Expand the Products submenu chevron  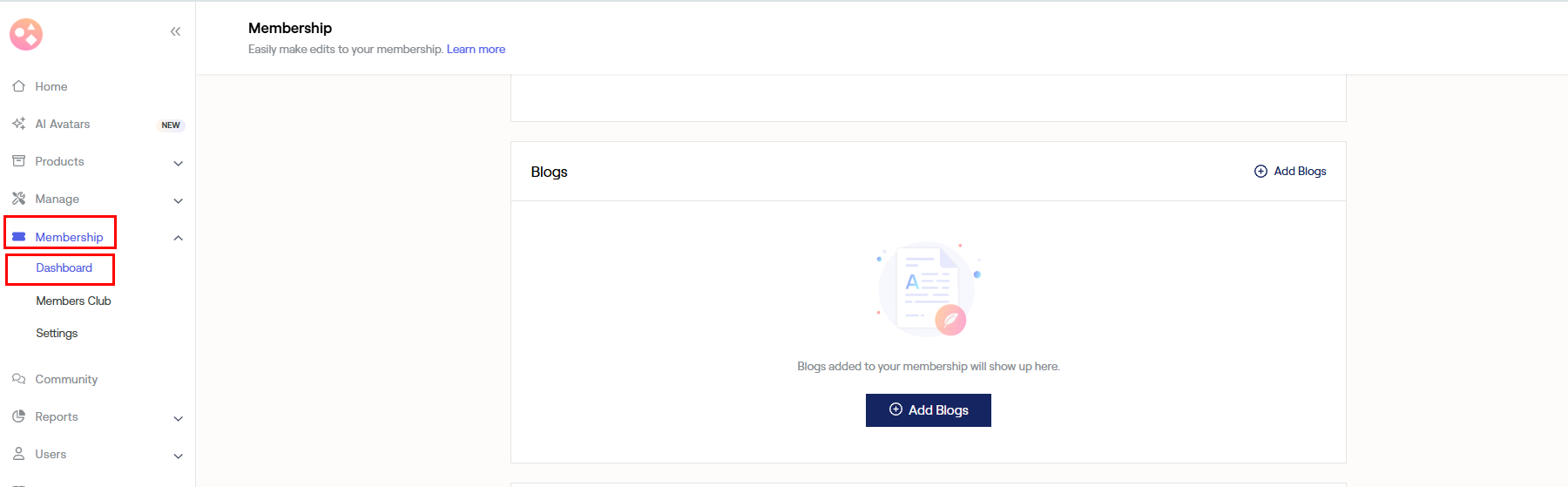(178, 163)
